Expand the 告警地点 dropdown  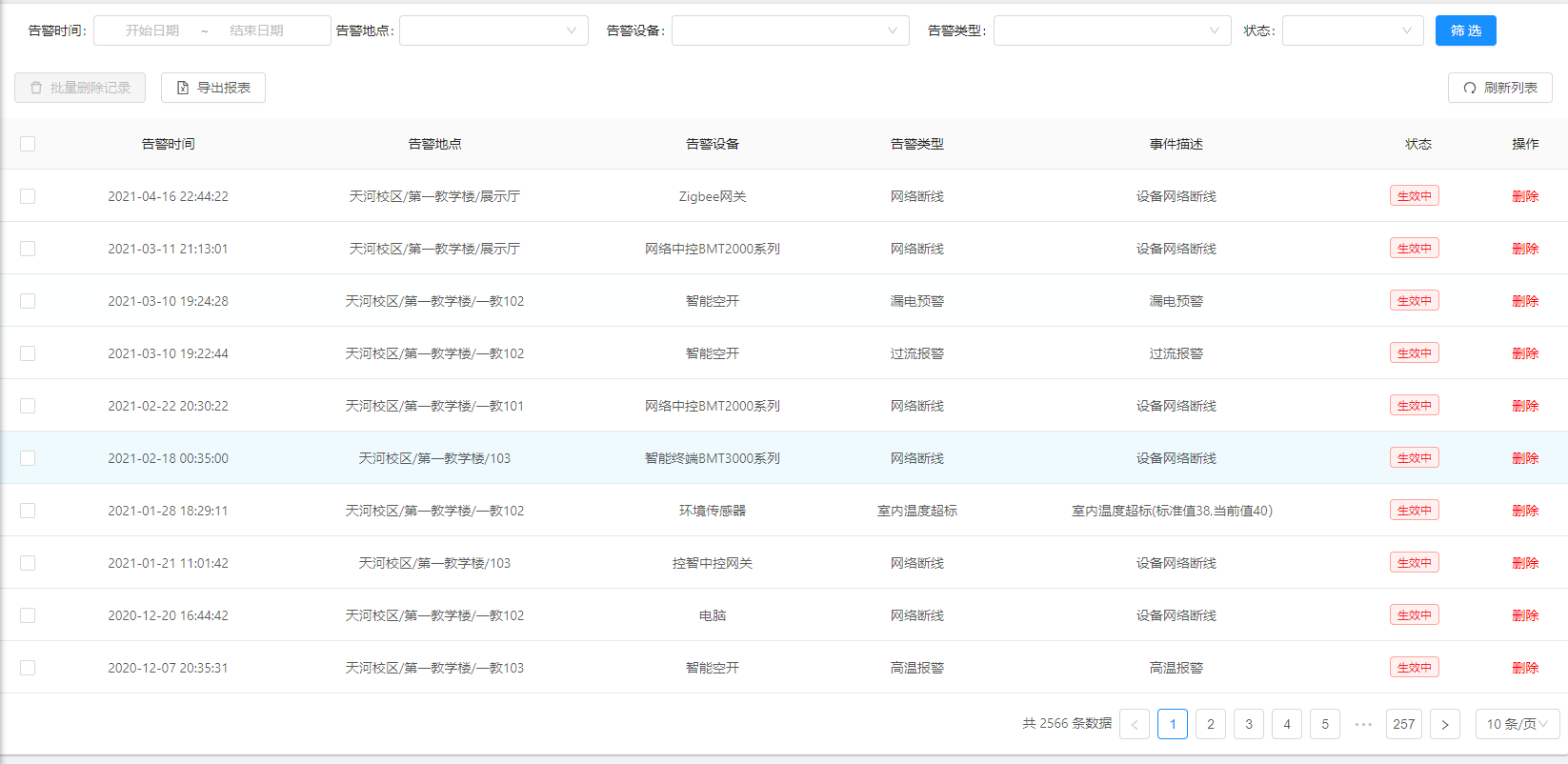[493, 30]
